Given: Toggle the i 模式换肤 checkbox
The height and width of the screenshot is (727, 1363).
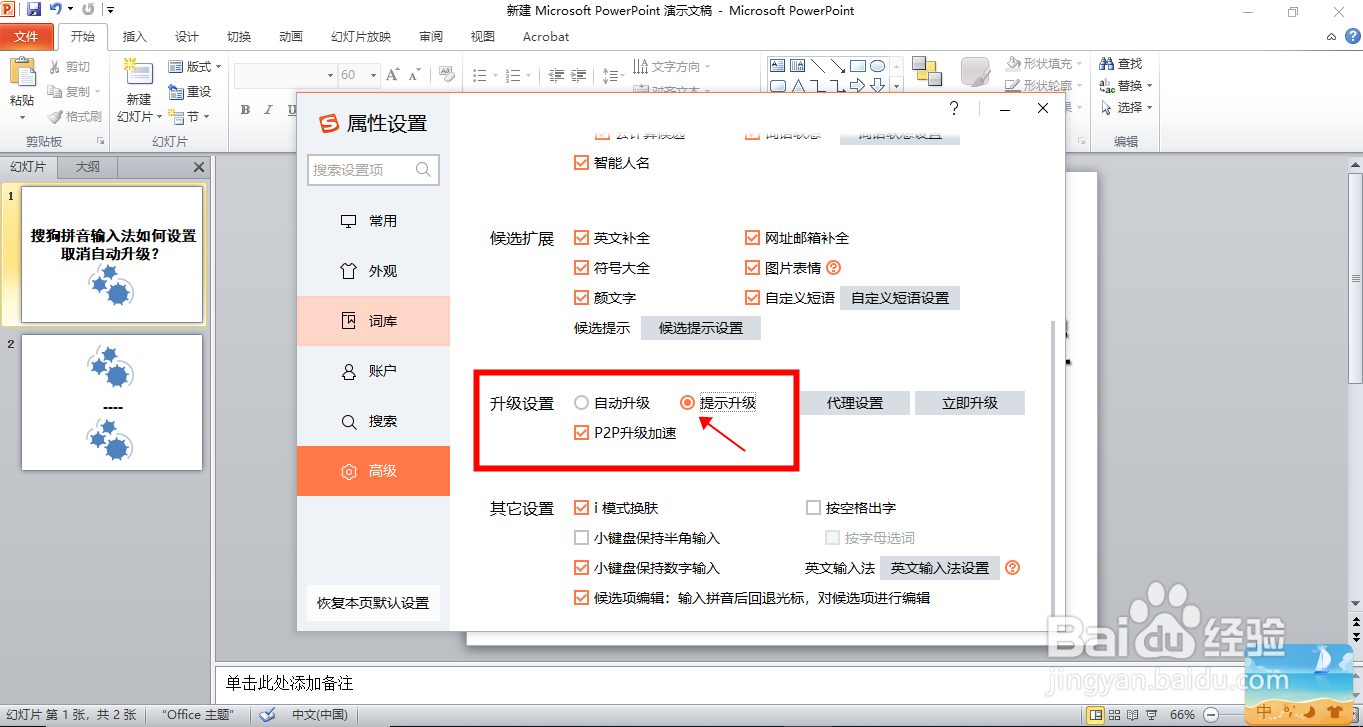Looking at the screenshot, I should pos(581,508).
